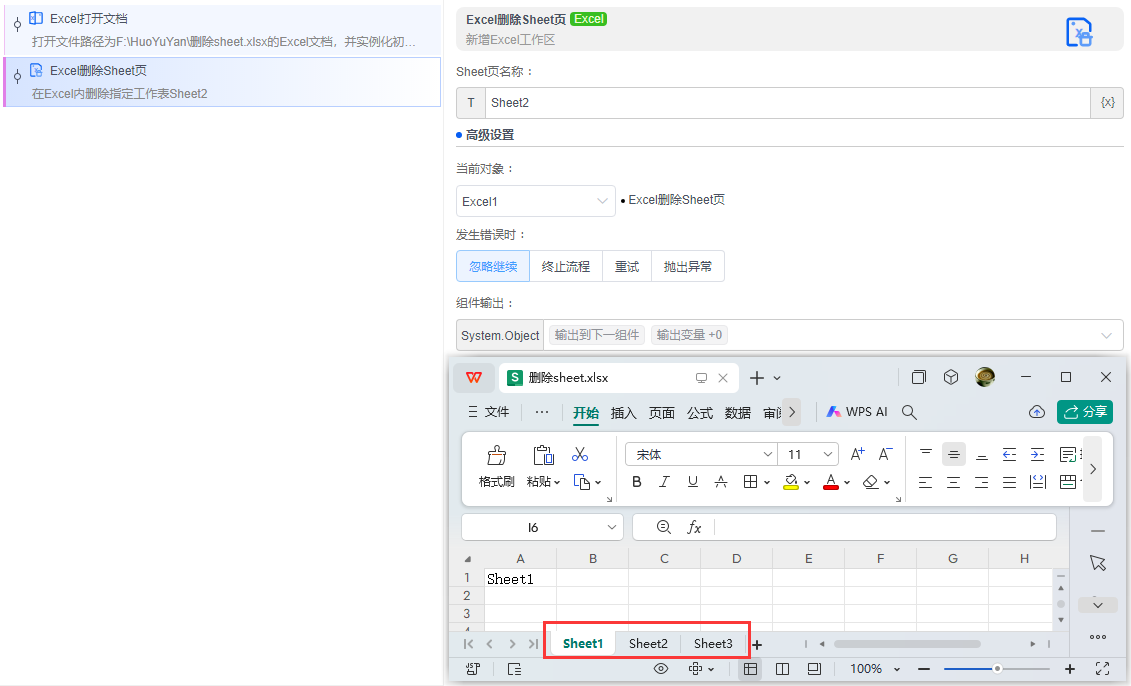Toggle Bold formatting
The image size is (1131, 686).
tap(637, 481)
